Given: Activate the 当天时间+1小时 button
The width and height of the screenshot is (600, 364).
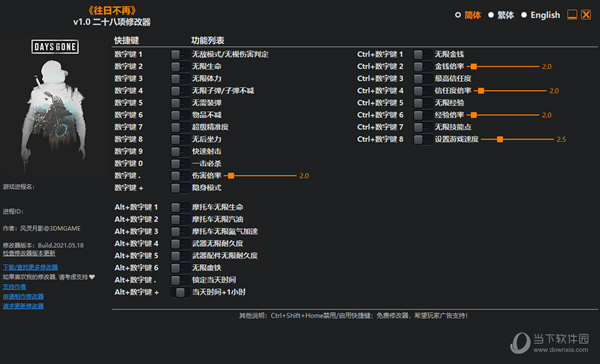Looking at the screenshot, I should pos(180,292).
